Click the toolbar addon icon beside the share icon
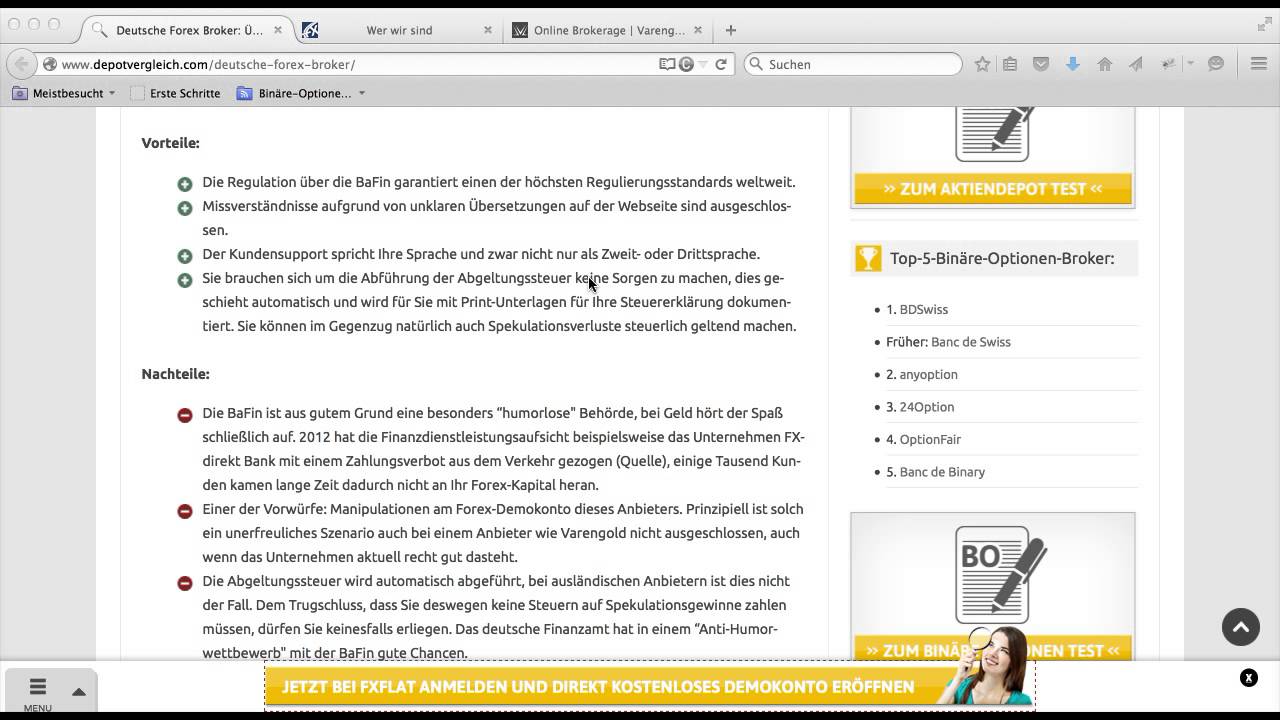Viewport: 1280px width, 720px height. point(1167,64)
